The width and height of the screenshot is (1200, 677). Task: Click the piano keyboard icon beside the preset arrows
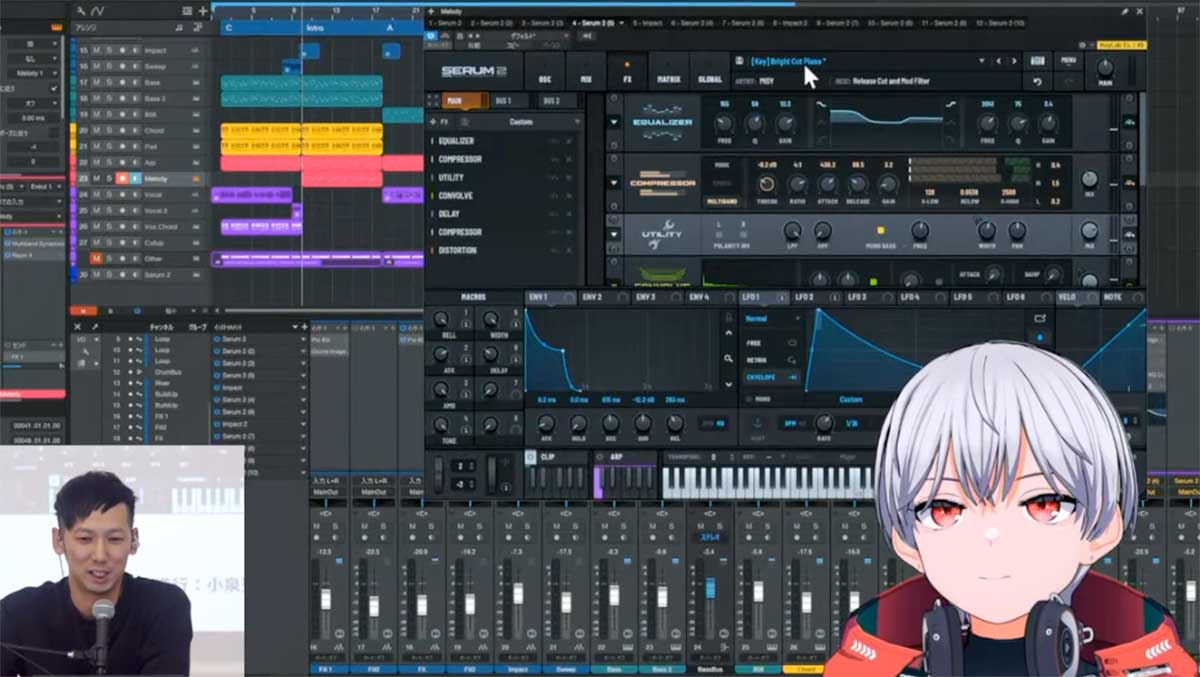(1037, 61)
